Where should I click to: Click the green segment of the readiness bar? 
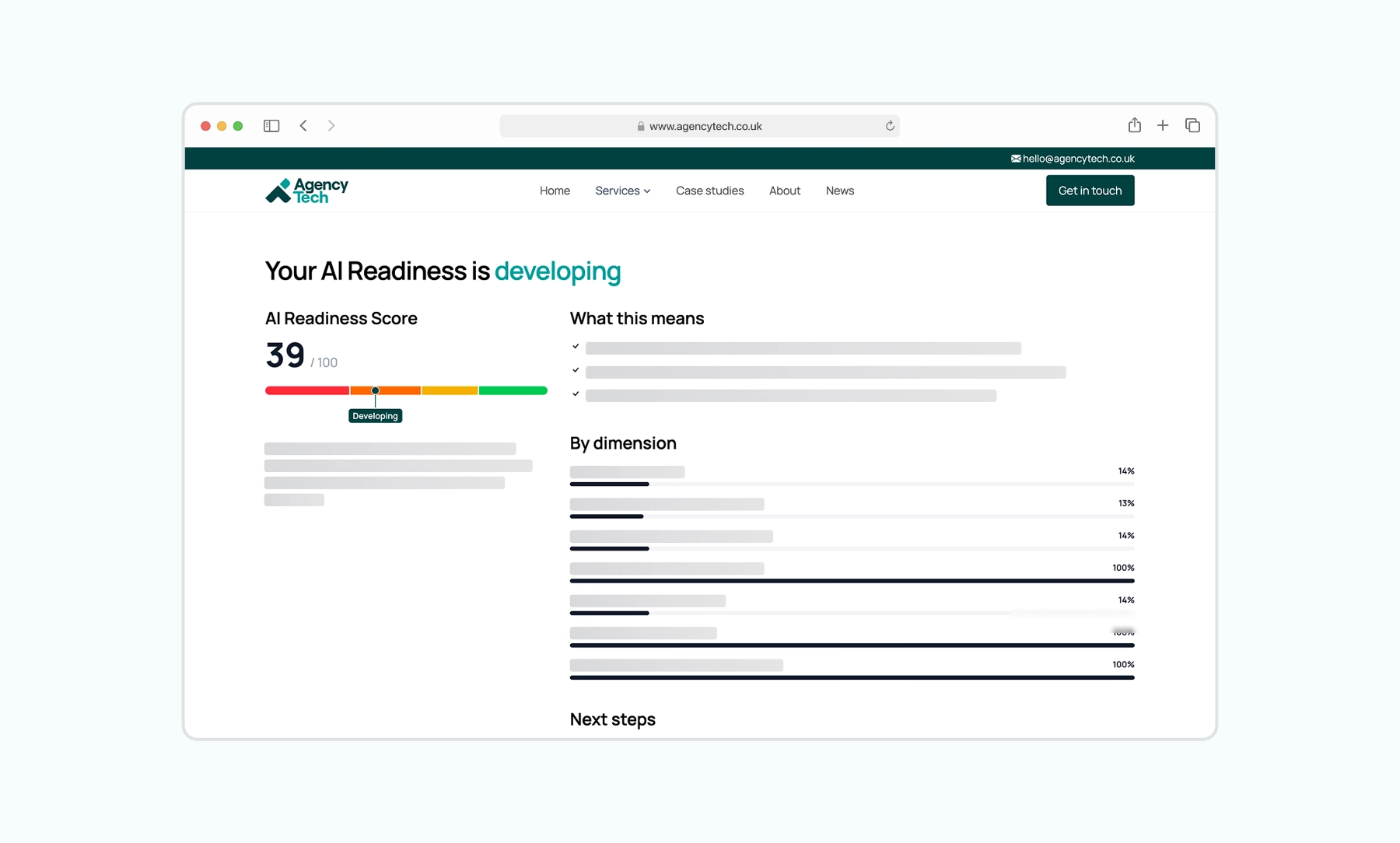(x=513, y=390)
